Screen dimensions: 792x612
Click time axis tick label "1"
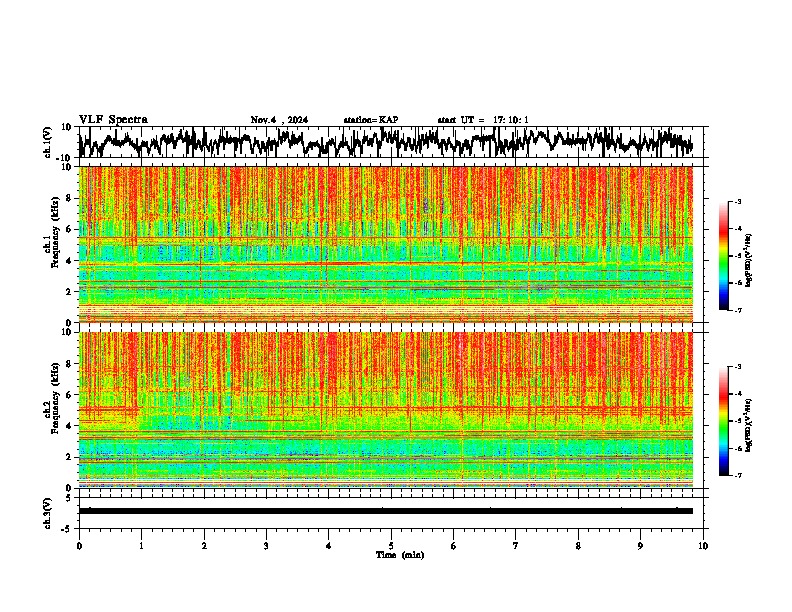141,546
